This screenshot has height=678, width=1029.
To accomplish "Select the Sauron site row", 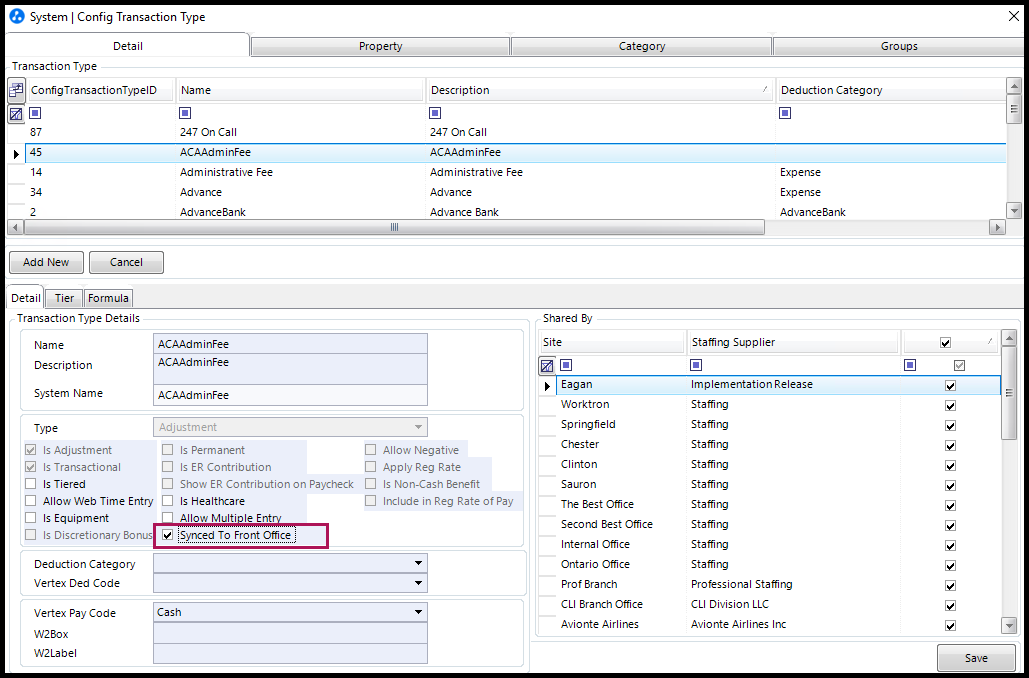I will click(778, 484).
